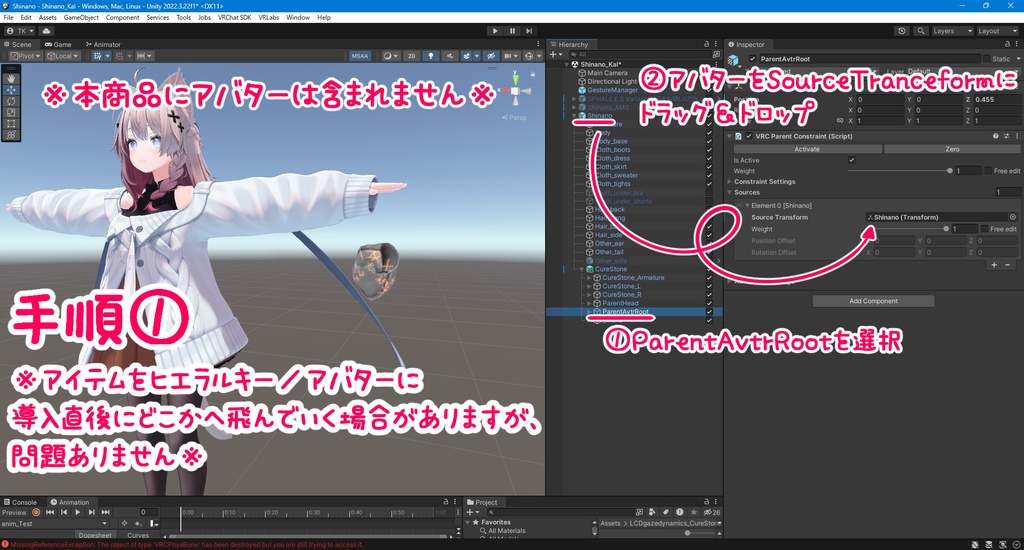Screen dimensions: 1024x550
Task: Click the Step frame button
Action: coord(529,31)
